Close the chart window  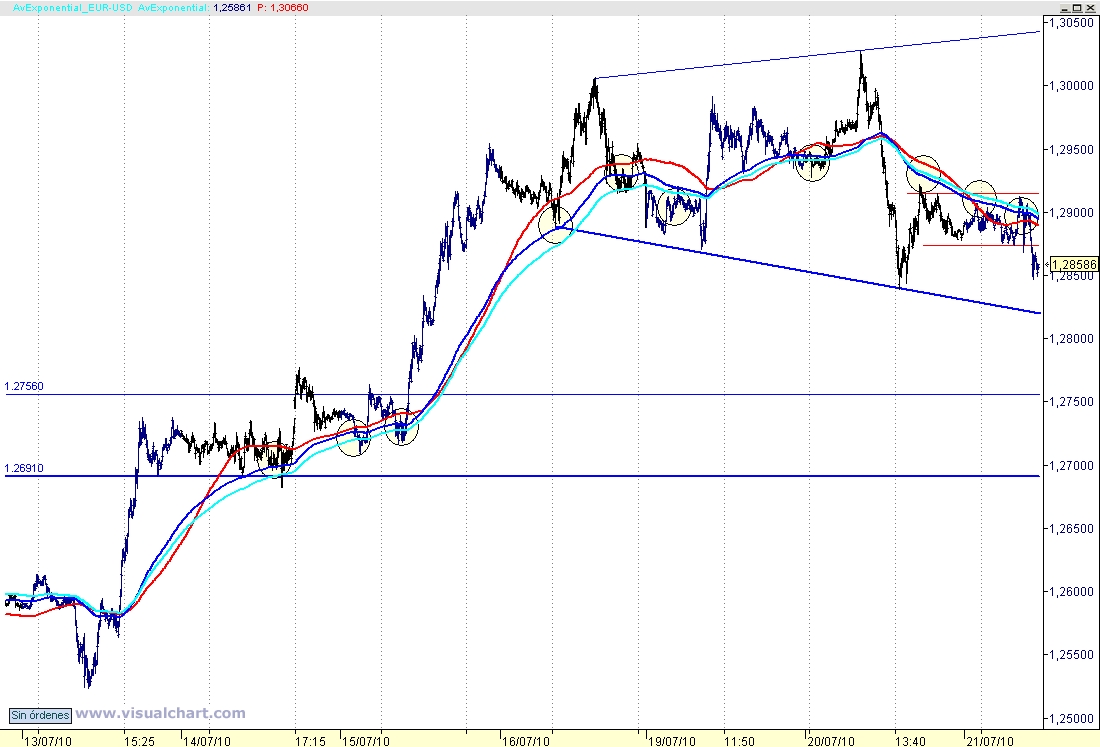(1089, 8)
